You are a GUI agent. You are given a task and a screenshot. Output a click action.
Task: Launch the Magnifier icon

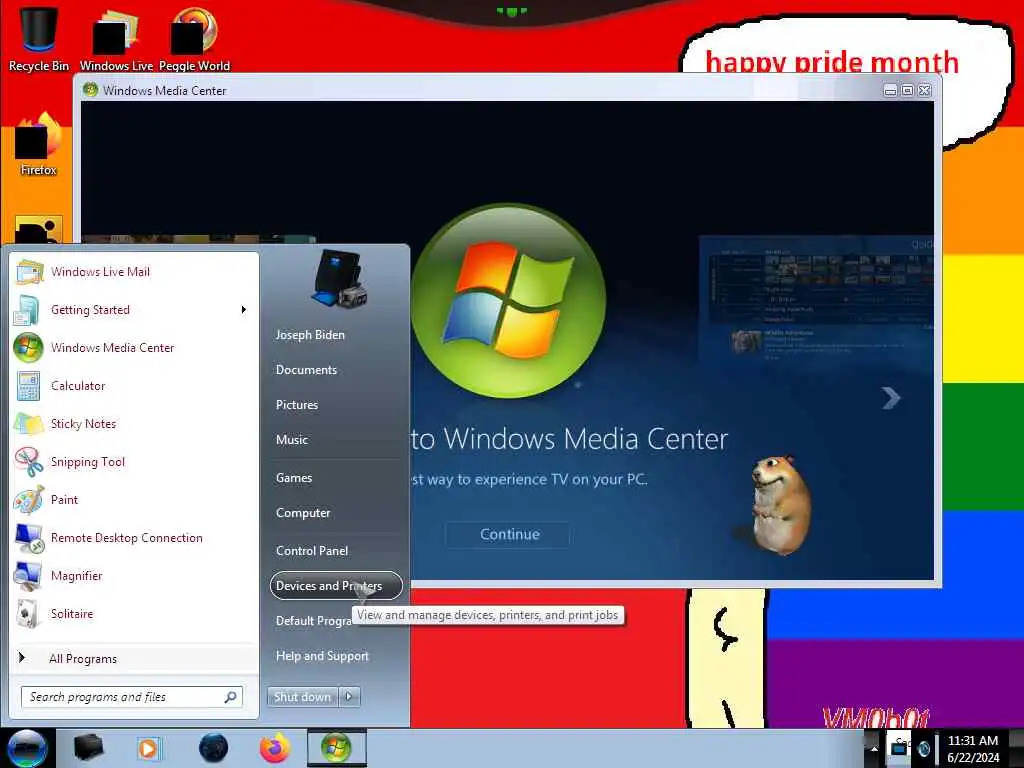point(28,576)
